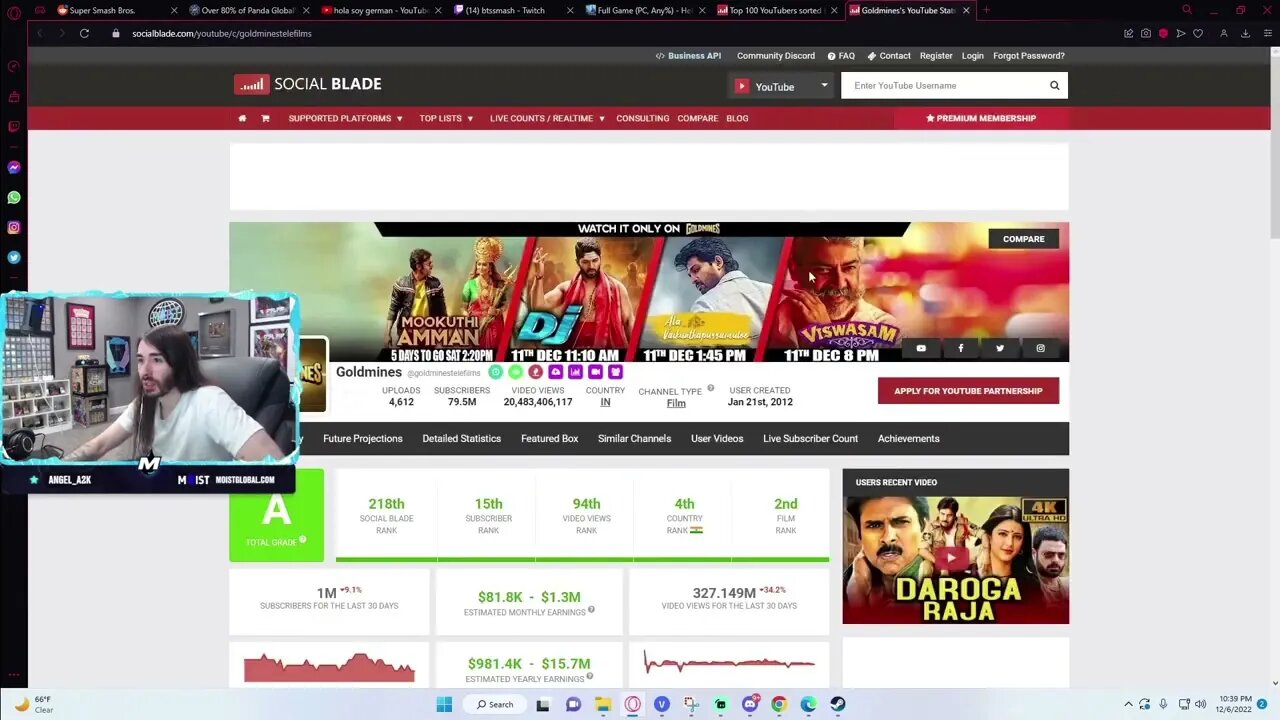Bookmark page with heart icon
This screenshot has width=1280, height=720.
pyautogui.click(x=1198, y=33)
